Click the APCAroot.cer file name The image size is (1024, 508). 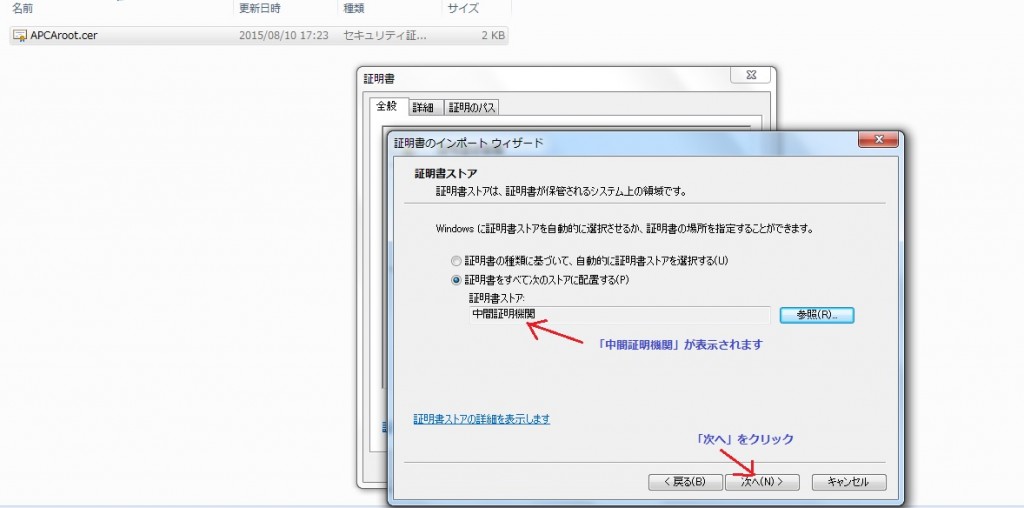pyautogui.click(x=64, y=35)
